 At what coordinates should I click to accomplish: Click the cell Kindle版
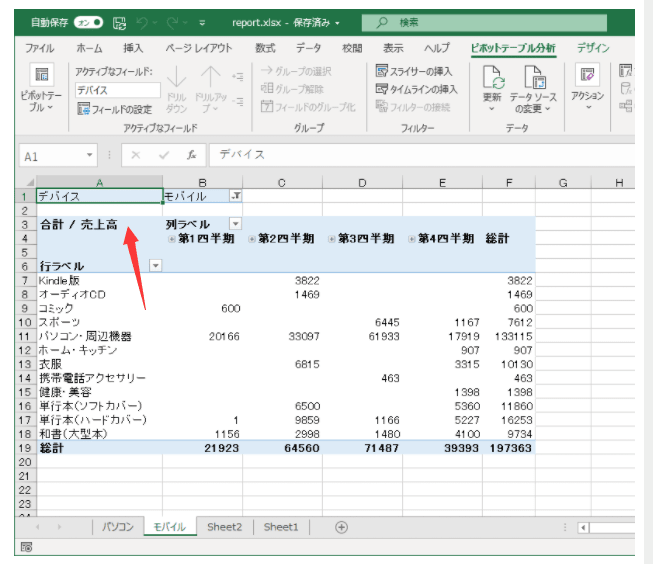click(x=99, y=280)
